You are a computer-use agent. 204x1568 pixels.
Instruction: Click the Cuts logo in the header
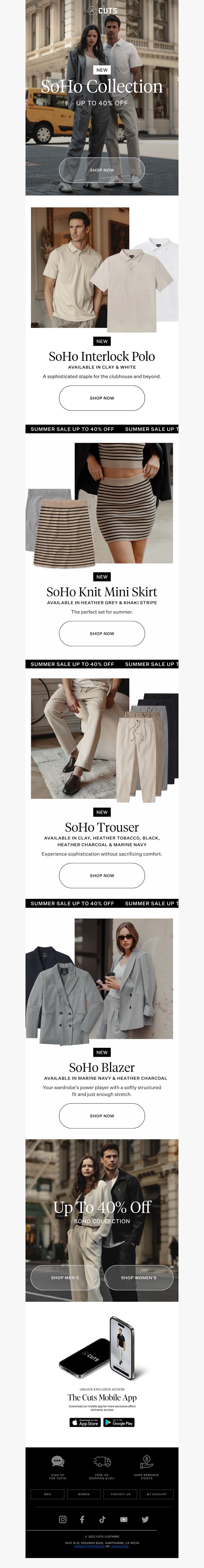102,10
